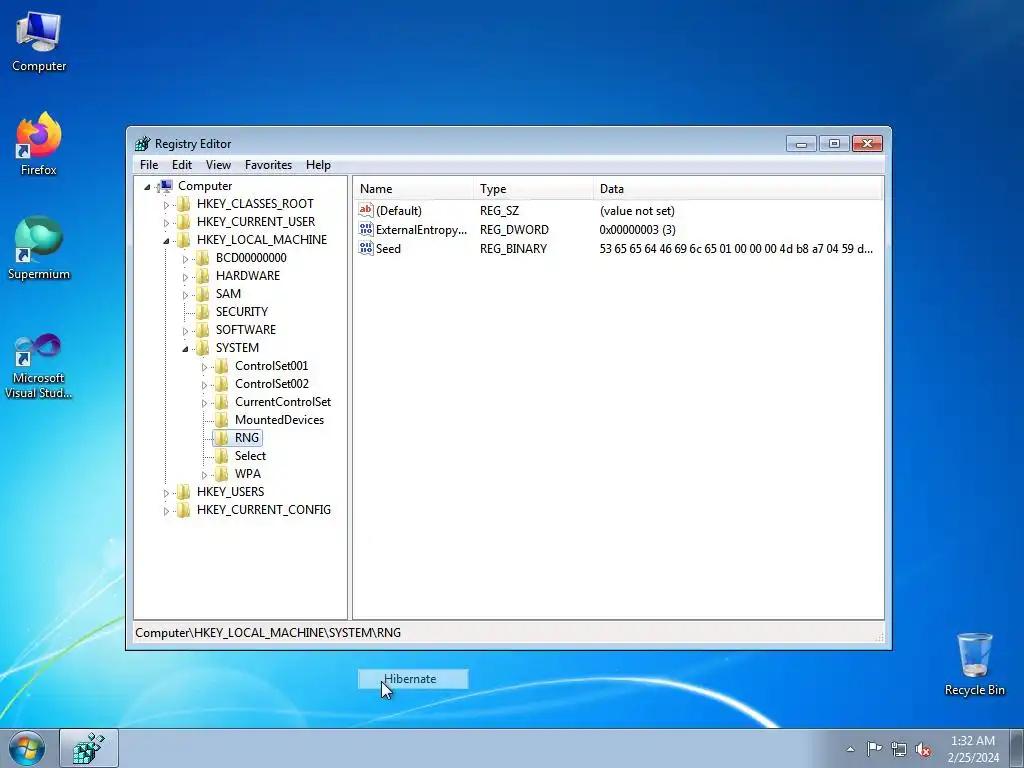Click the MountedDevices folder icon
Image resolution: width=1024 pixels, height=768 pixels.
[222, 420]
